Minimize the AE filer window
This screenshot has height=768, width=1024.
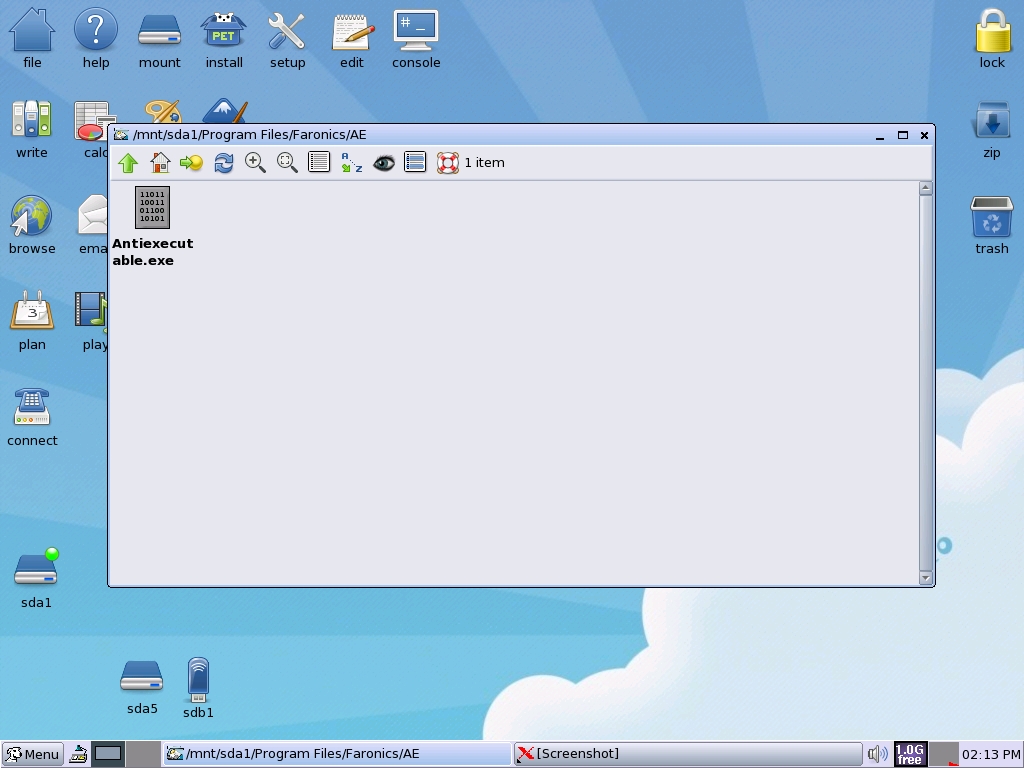pyautogui.click(x=880, y=136)
